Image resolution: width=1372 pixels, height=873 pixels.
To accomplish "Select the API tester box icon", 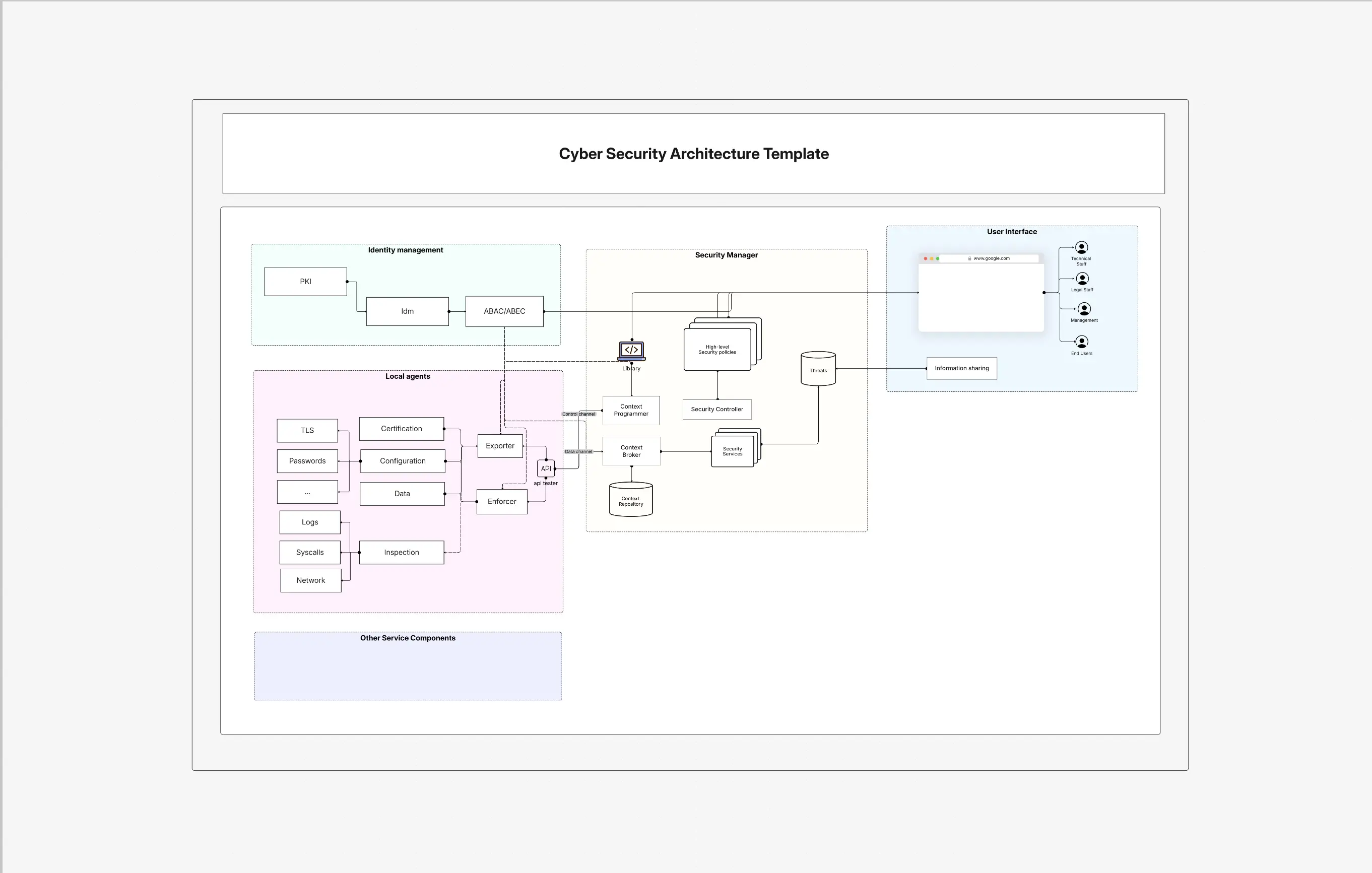I will pyautogui.click(x=546, y=468).
